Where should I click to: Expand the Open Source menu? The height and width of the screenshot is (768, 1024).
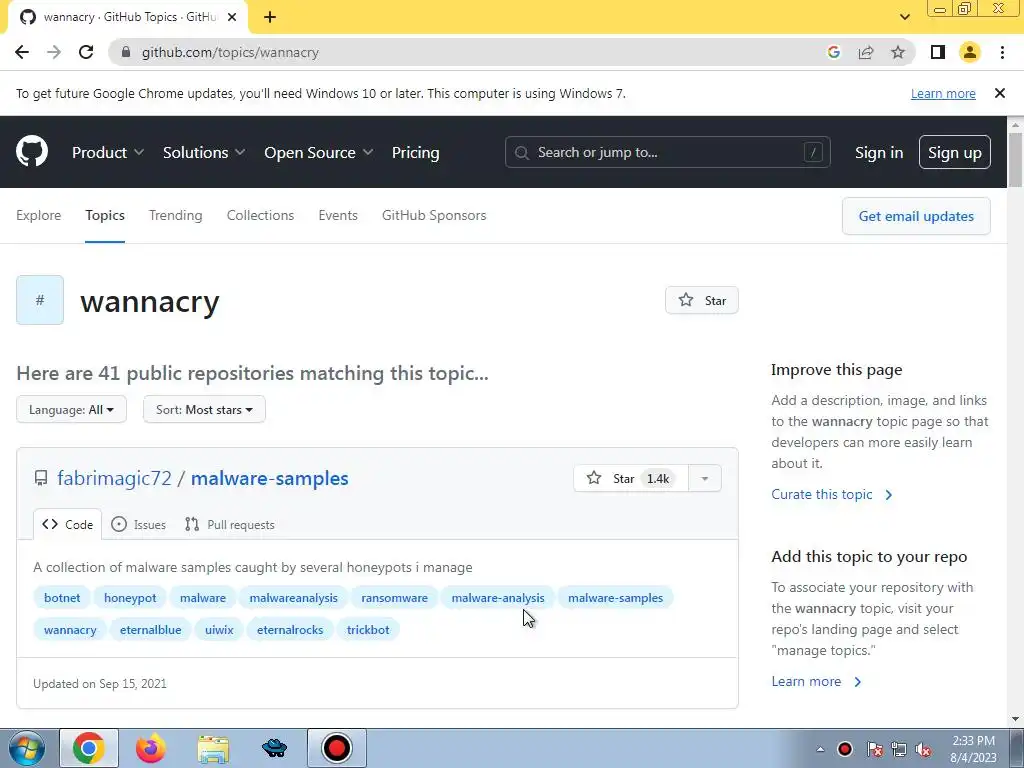pyautogui.click(x=319, y=152)
